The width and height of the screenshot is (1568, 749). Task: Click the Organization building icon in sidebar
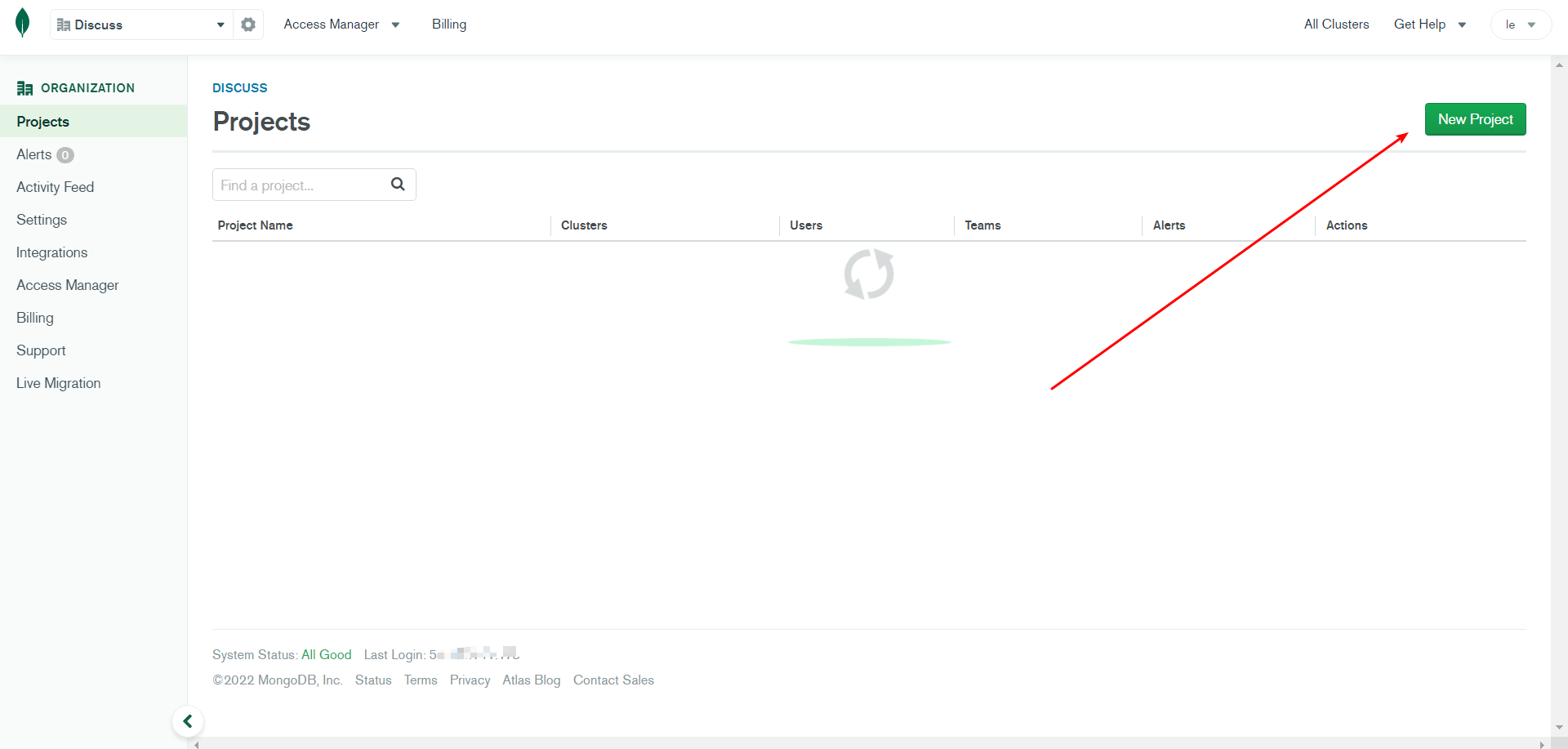pos(24,88)
